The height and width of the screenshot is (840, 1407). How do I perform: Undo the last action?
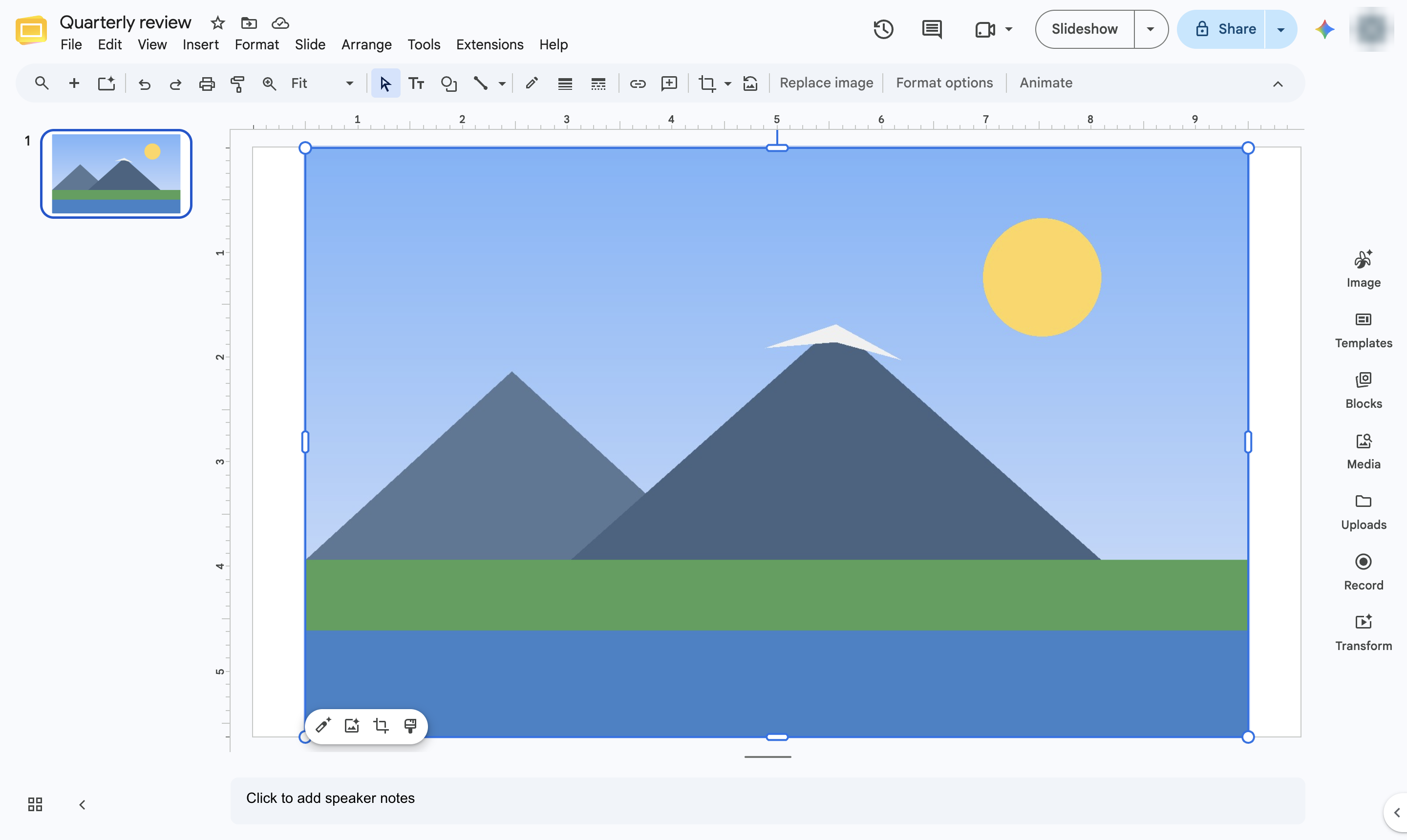145,84
